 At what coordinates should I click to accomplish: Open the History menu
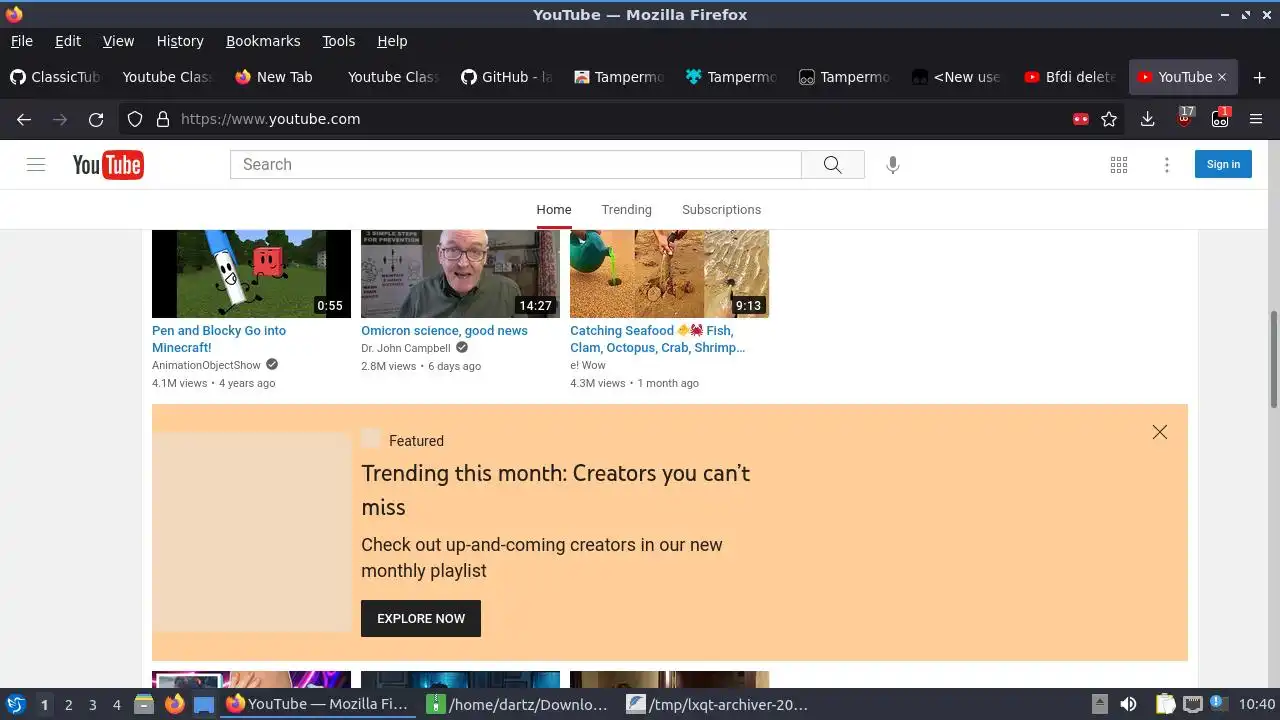click(x=180, y=41)
